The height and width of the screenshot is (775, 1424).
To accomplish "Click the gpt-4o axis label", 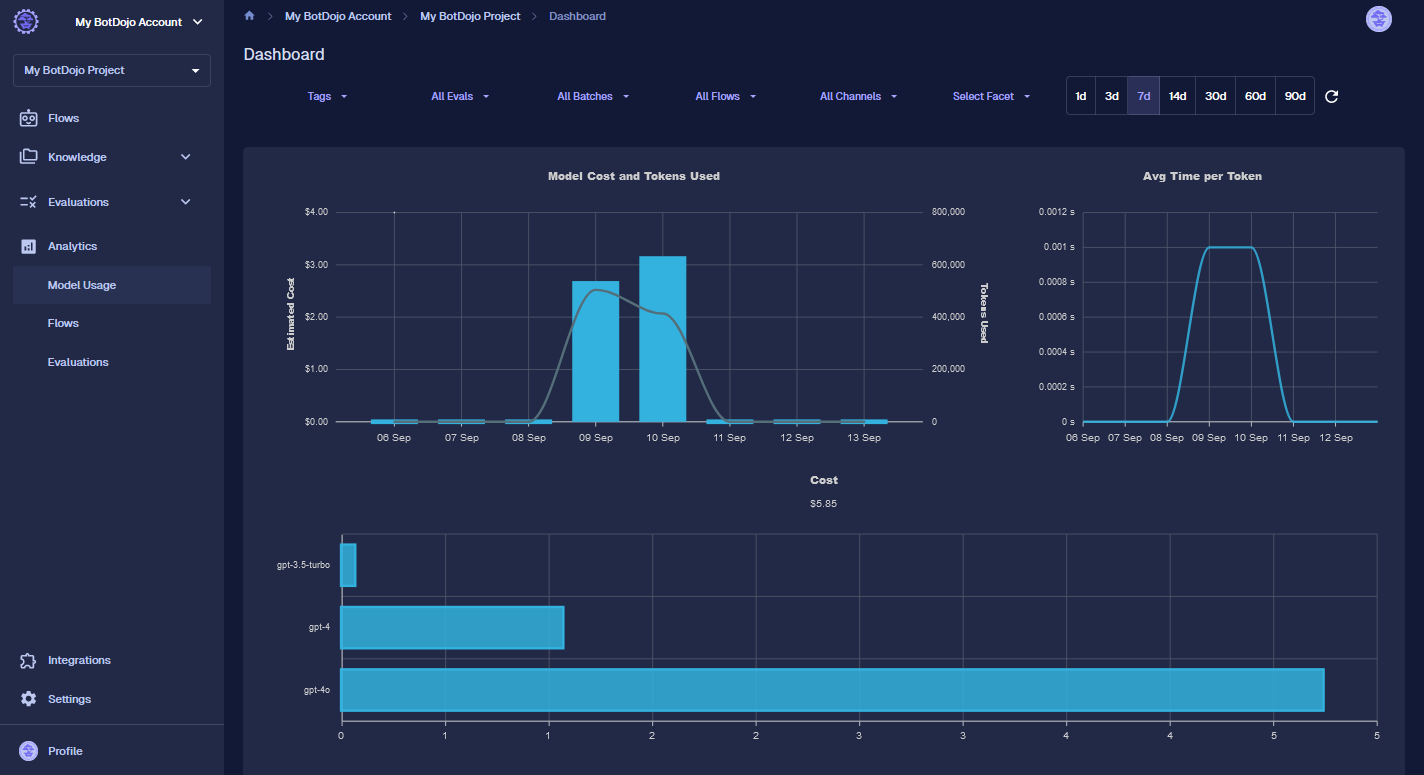I will click(317, 690).
